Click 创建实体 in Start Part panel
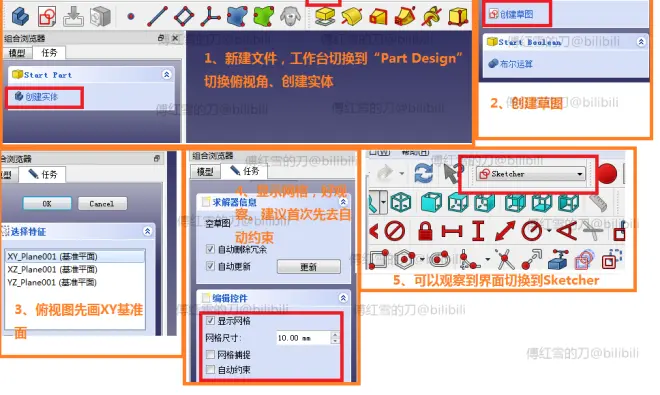Screen dimensions: 660x395 click(41, 97)
